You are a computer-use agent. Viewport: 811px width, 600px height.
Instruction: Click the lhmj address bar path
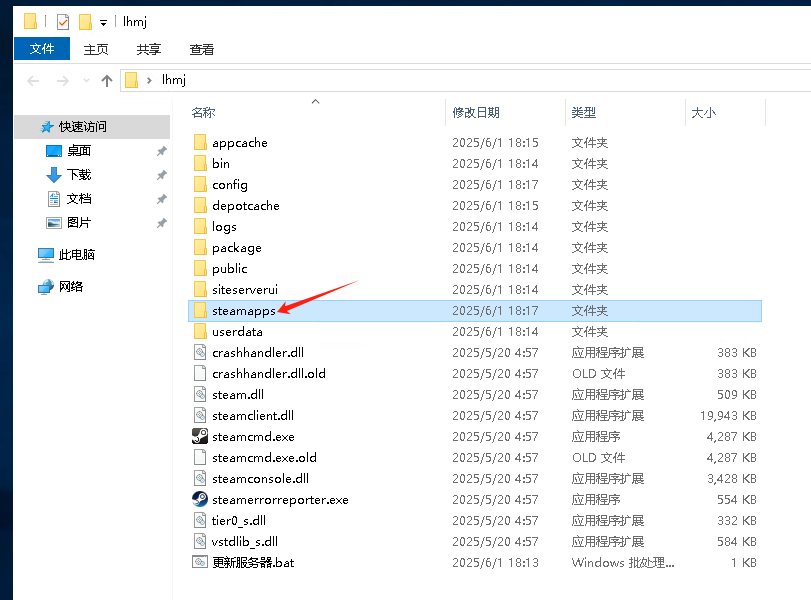click(x=173, y=80)
